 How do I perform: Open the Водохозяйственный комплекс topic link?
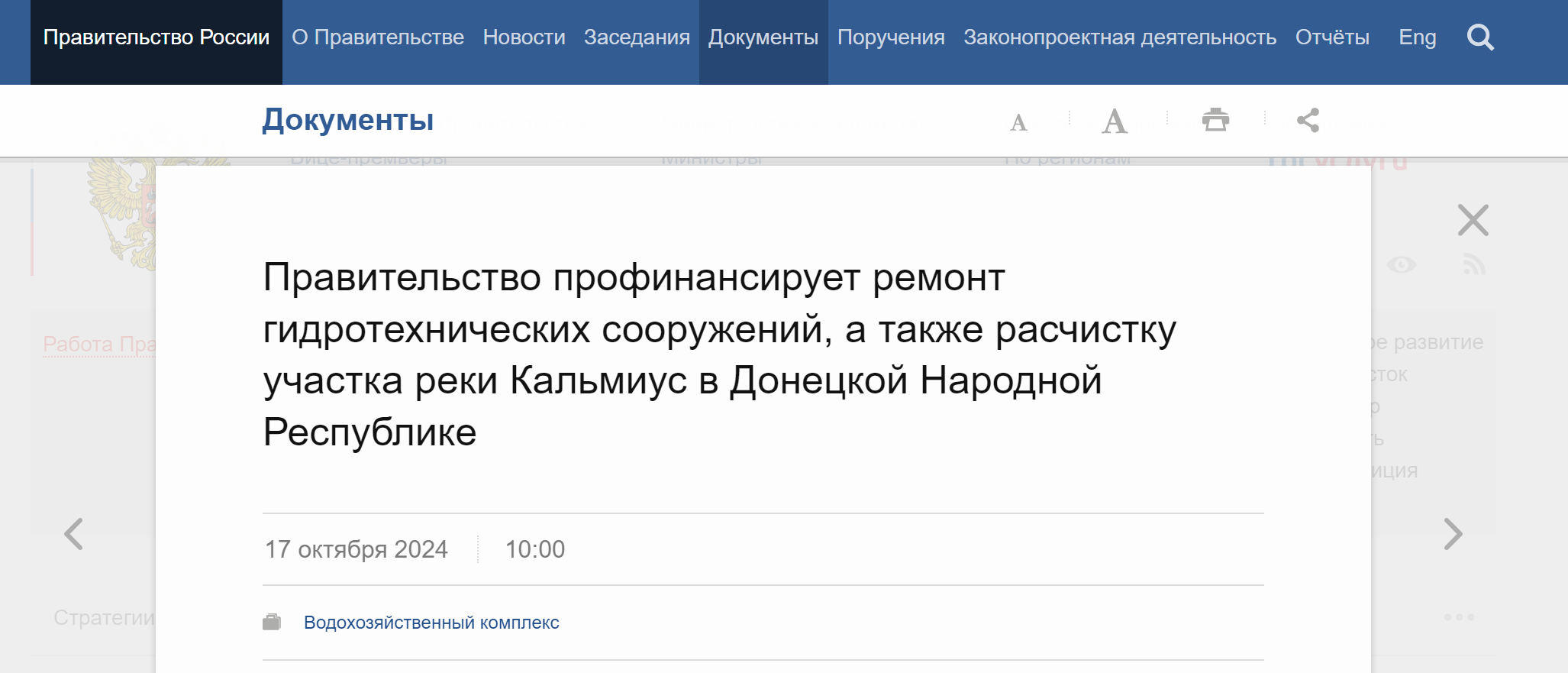point(431,623)
